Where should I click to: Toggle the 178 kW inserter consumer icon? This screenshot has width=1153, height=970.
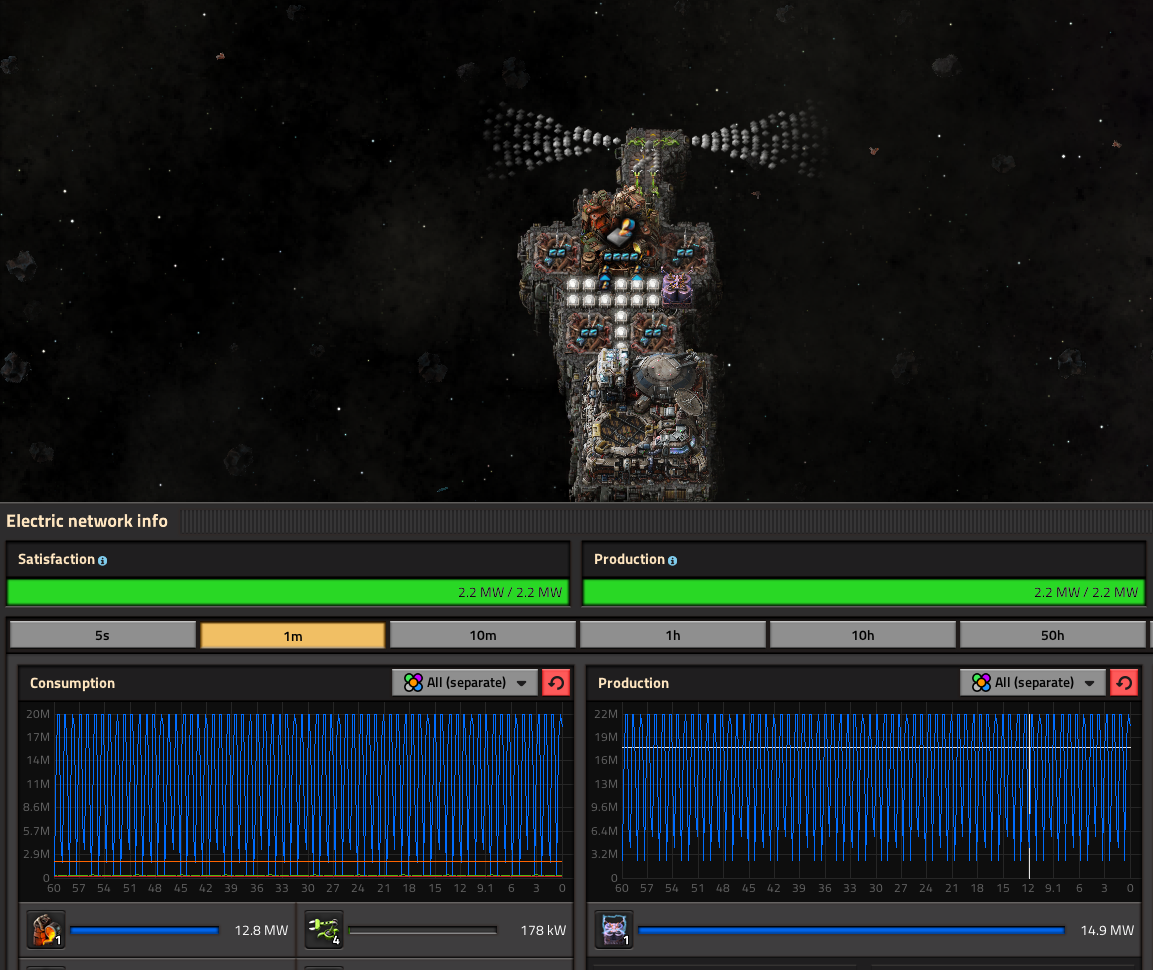[x=324, y=930]
